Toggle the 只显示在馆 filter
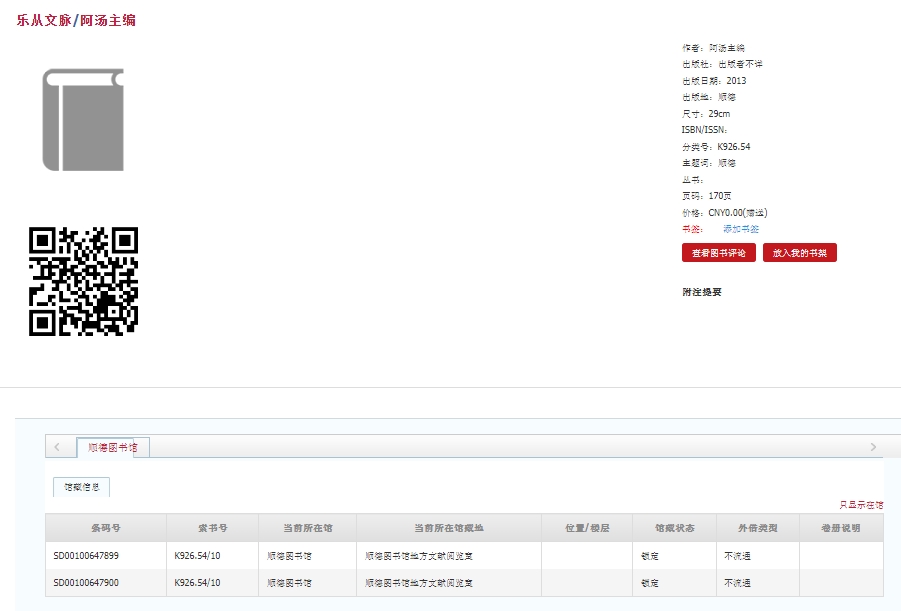This screenshot has height=611, width=901. click(860, 505)
